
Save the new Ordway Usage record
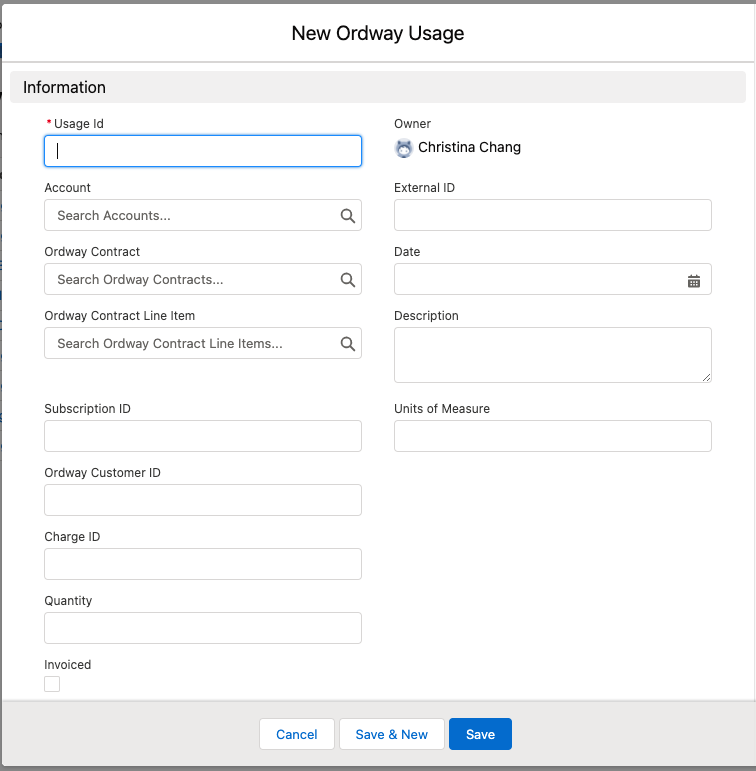click(480, 734)
